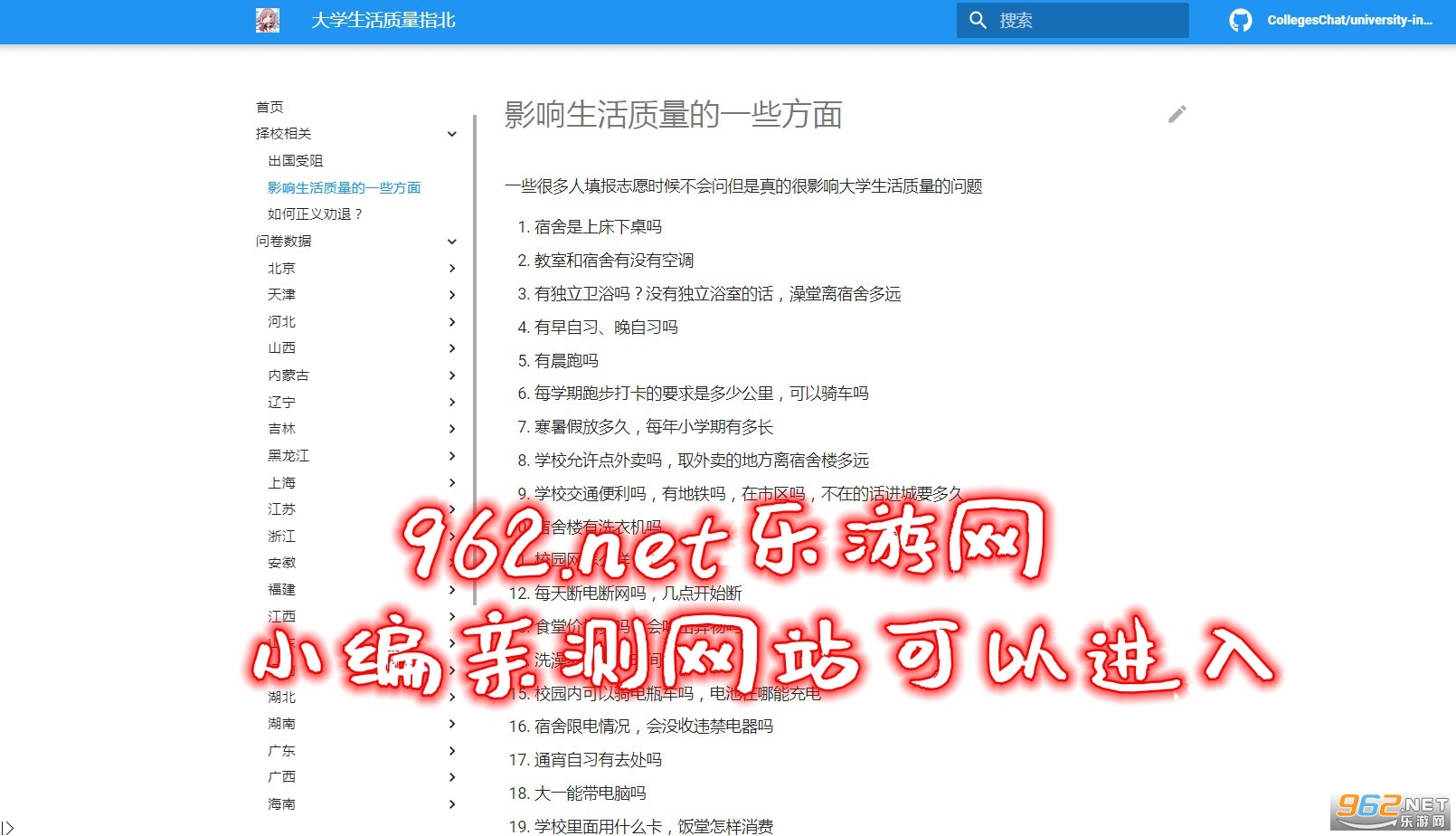Viewport: 1456px width, 836px height.
Task: Go to 首页 in the sidebar
Action: [269, 107]
